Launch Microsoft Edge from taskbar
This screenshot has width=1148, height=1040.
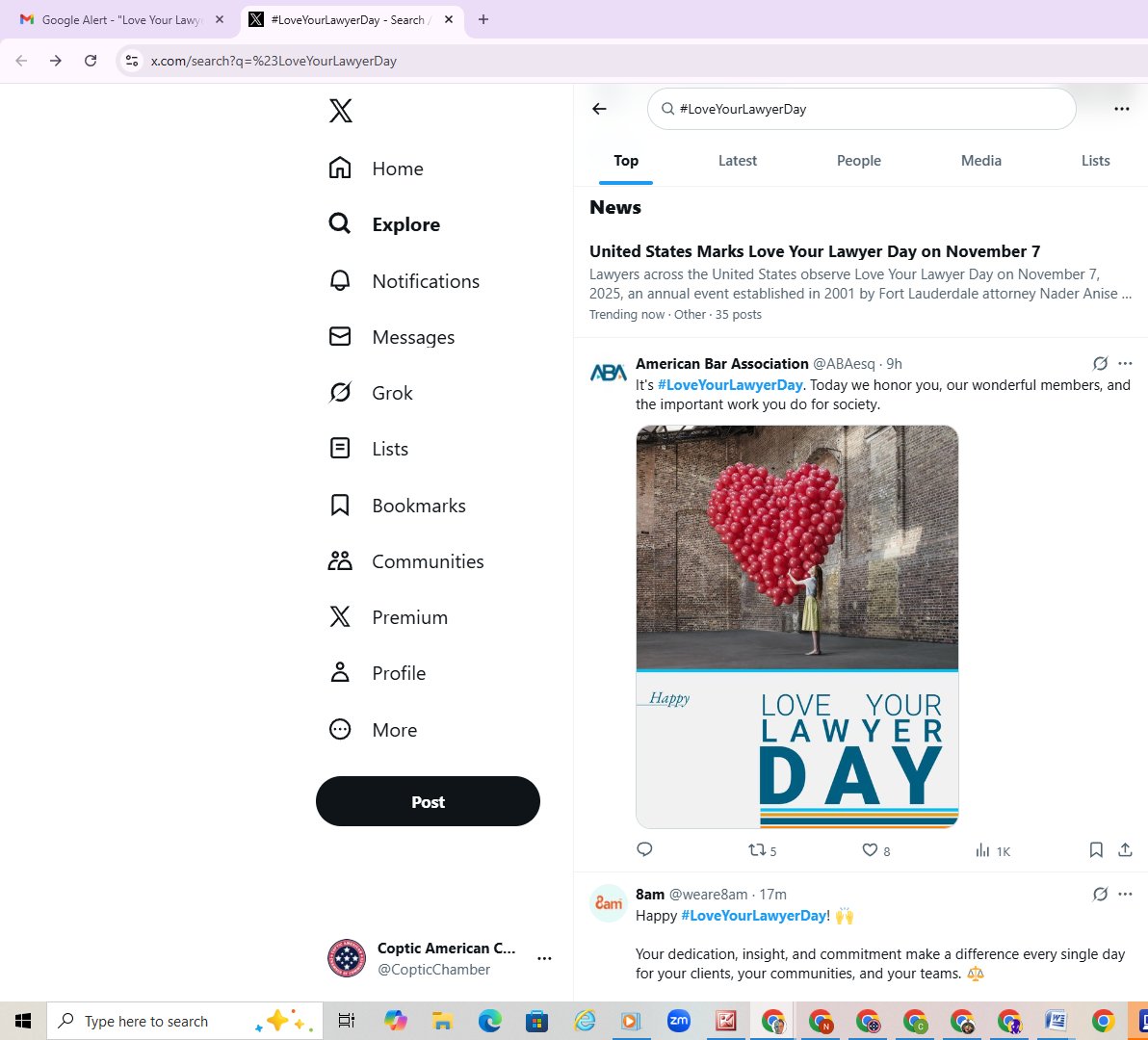click(x=490, y=1020)
